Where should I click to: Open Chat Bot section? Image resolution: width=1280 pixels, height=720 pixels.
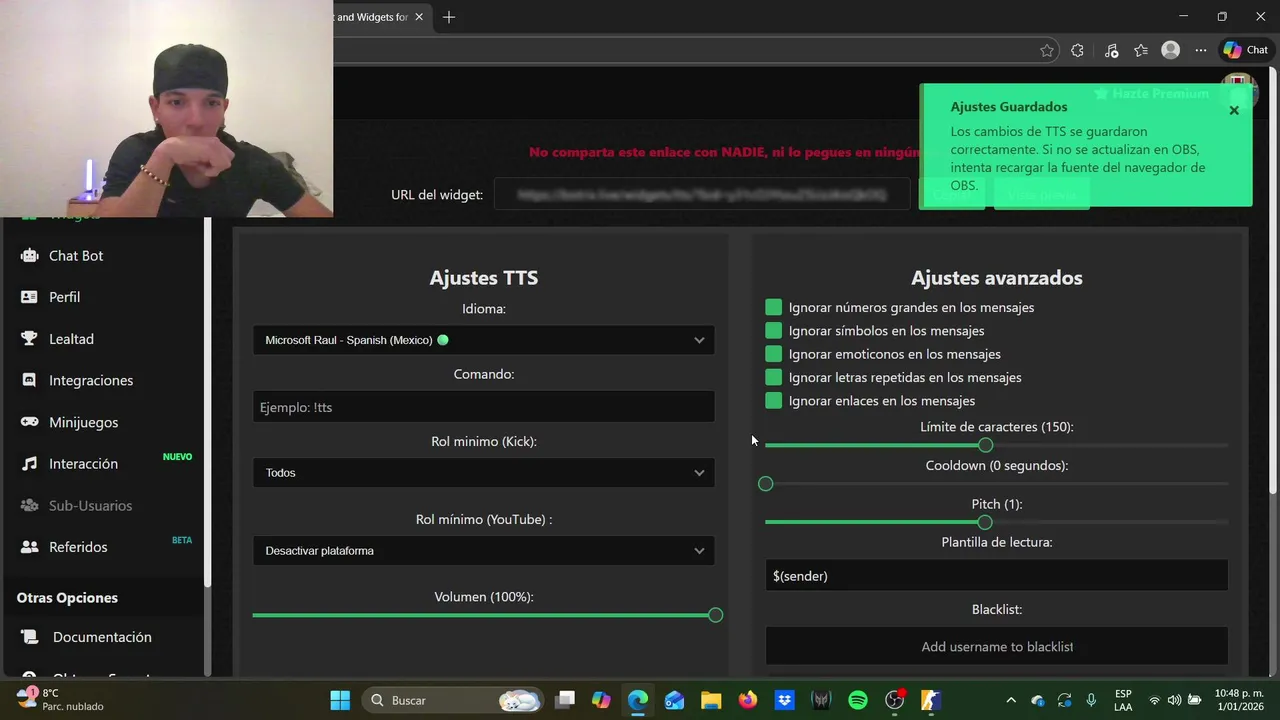coord(76,255)
